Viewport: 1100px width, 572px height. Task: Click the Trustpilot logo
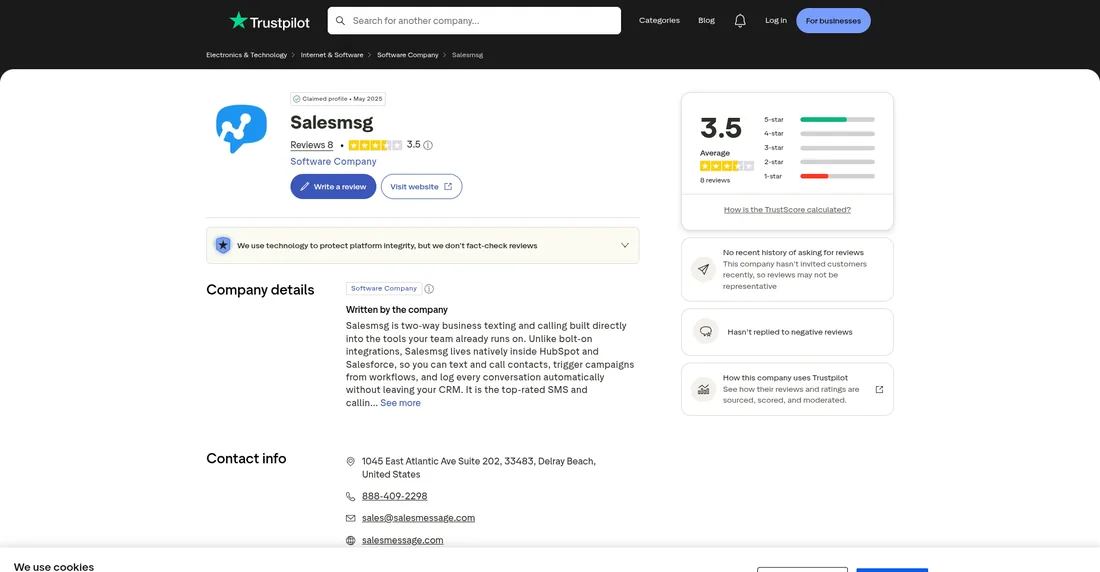point(269,21)
